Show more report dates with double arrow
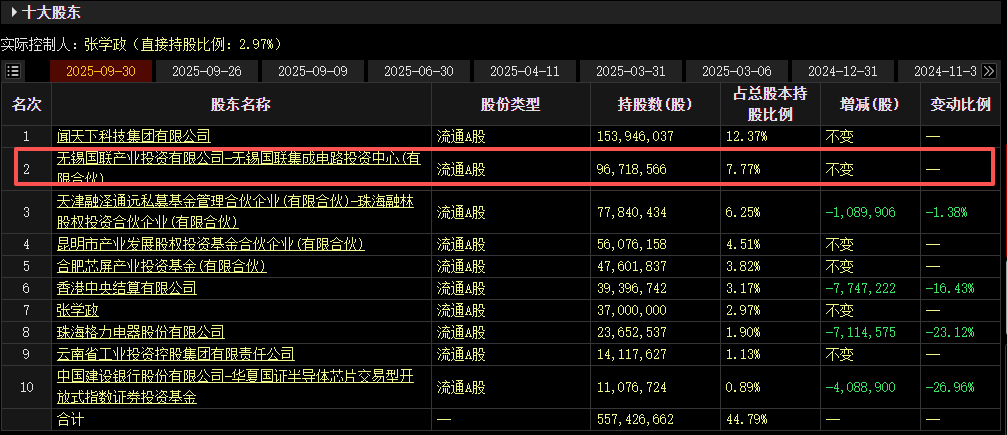Screen dimensions: 1007x435 pyautogui.click(x=989, y=71)
